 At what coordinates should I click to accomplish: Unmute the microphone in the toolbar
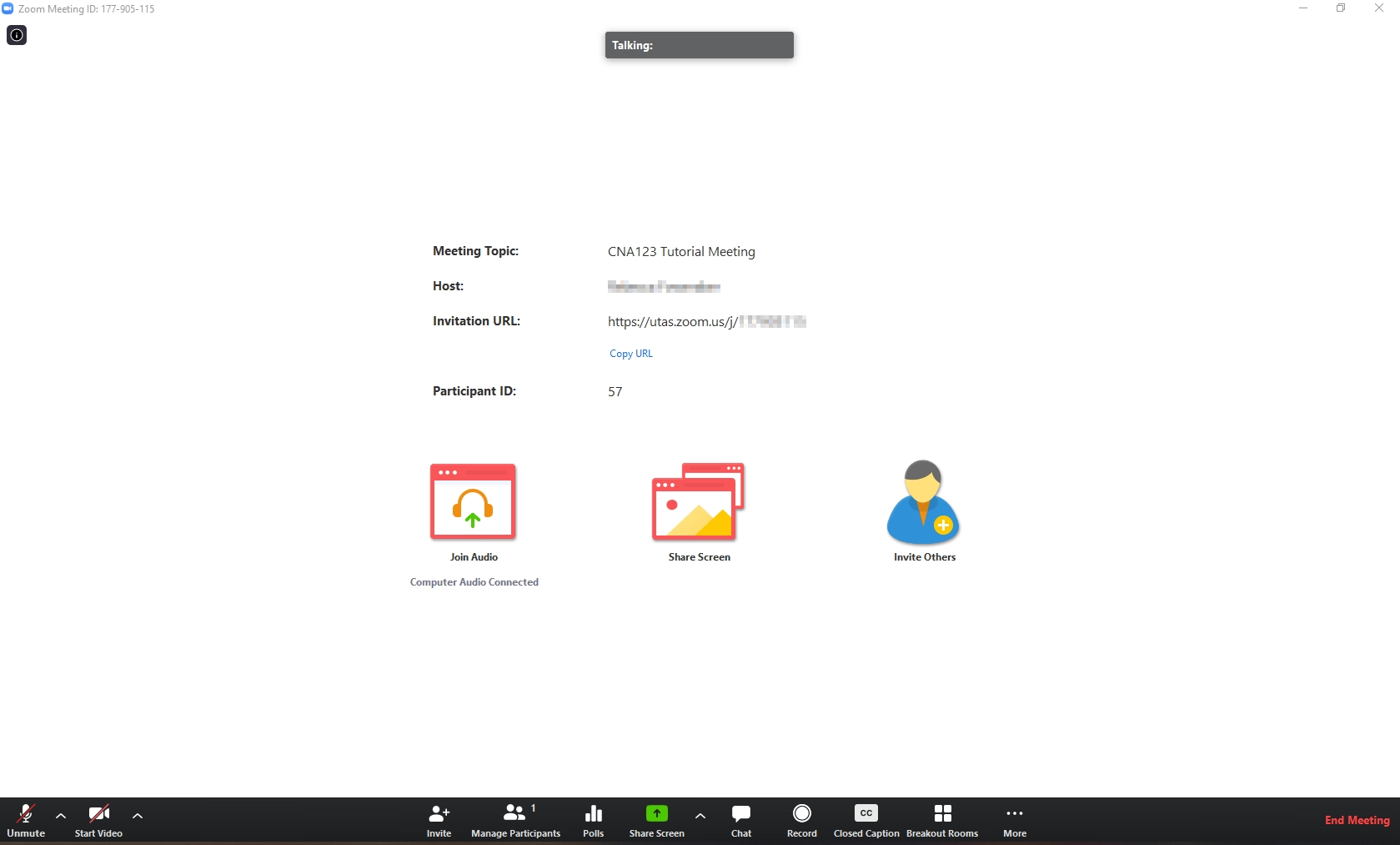26,821
